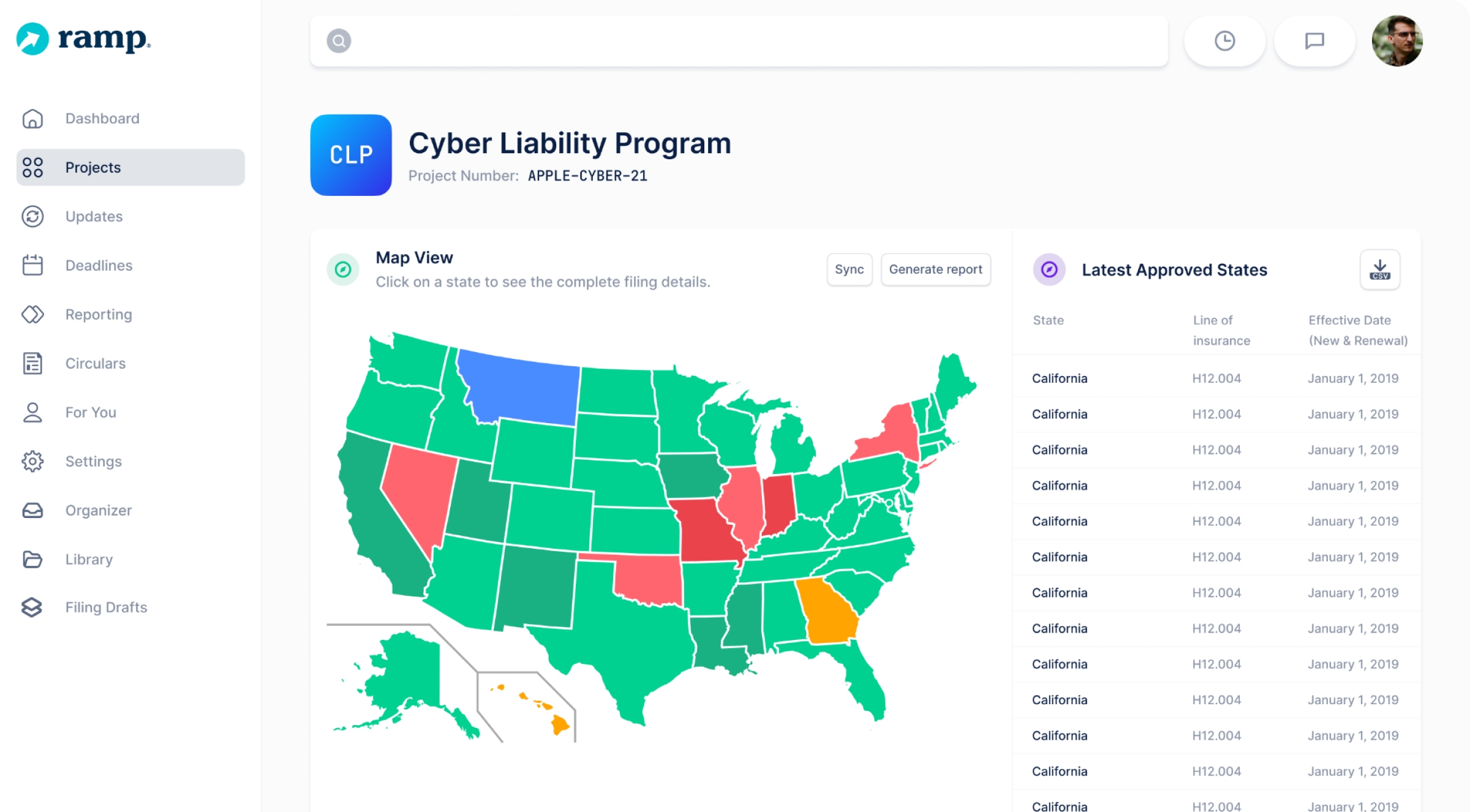Click the search bar icon

click(339, 41)
